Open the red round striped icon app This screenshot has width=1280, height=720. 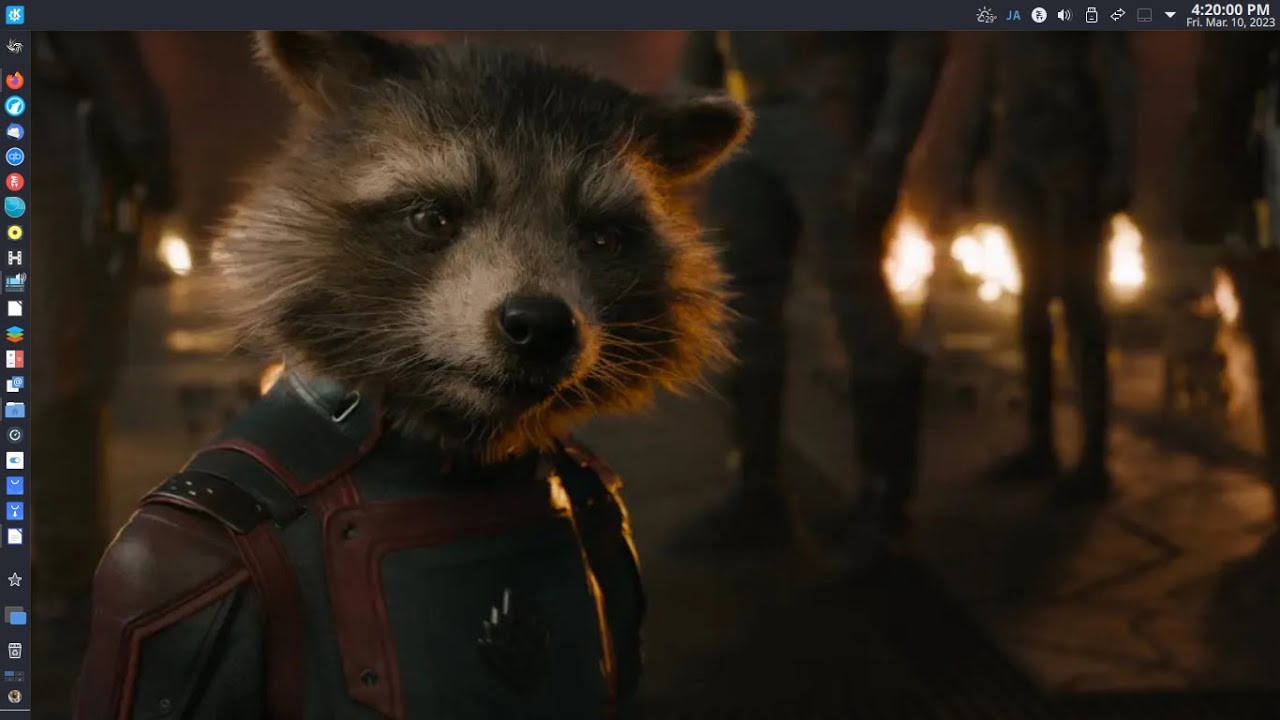[x=15, y=182]
